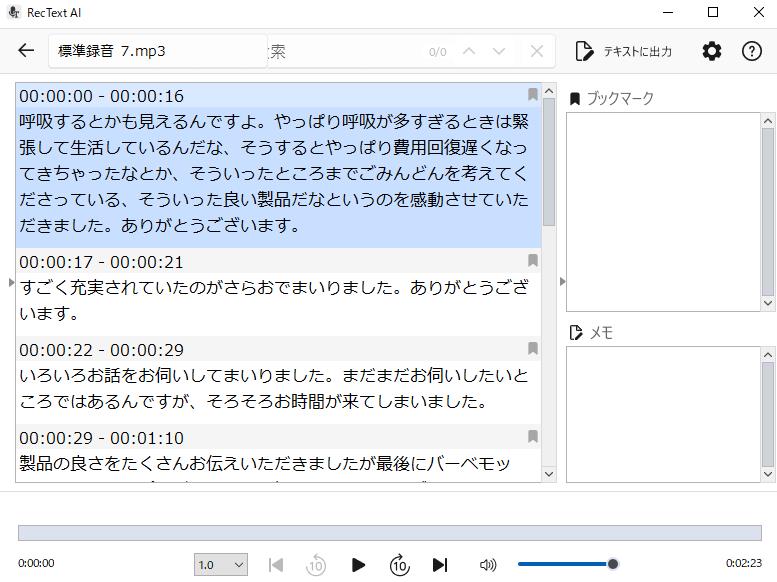Click in the メモ text area

(x=662, y=414)
